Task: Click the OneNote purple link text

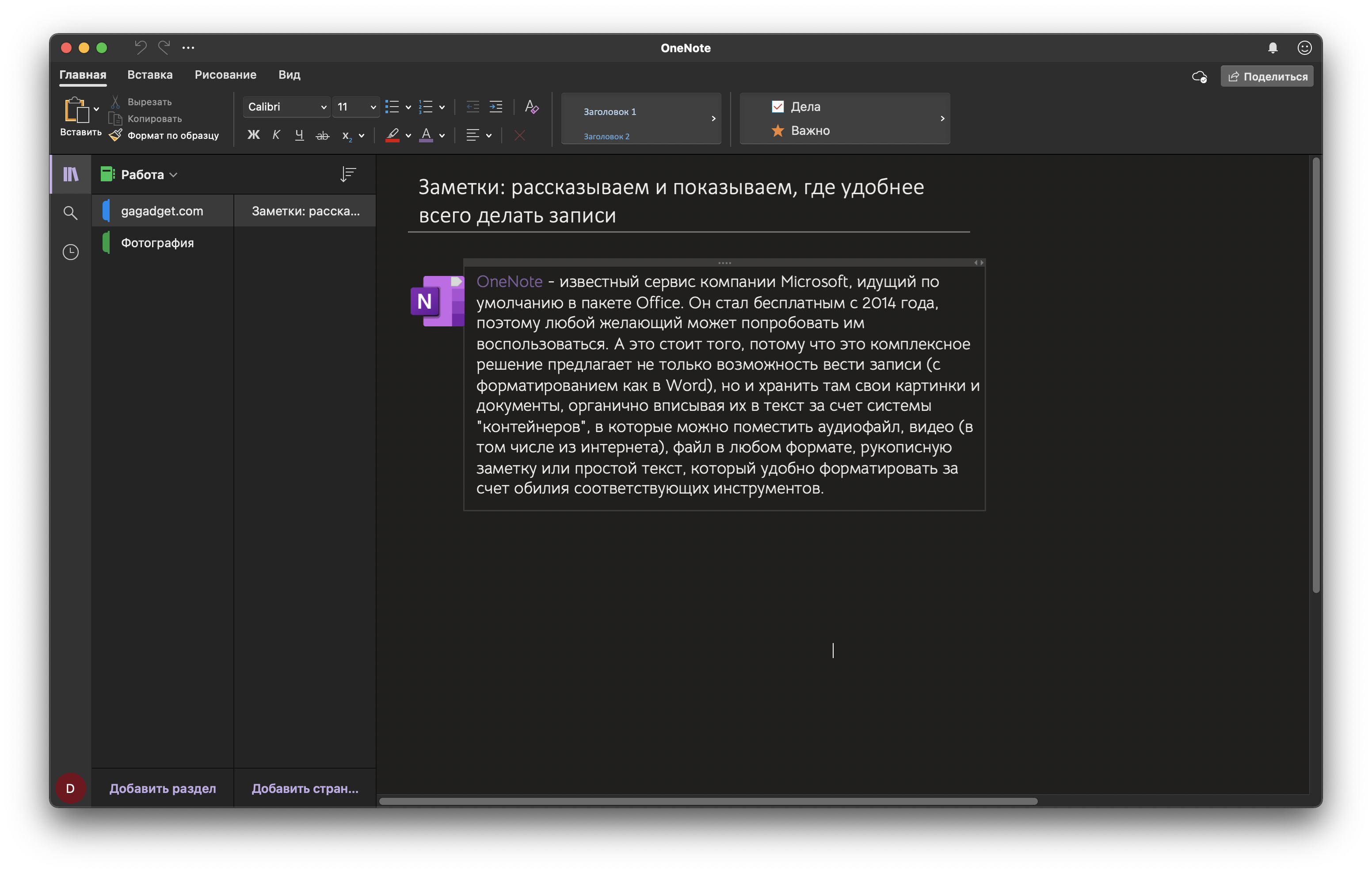Action: pos(509,282)
